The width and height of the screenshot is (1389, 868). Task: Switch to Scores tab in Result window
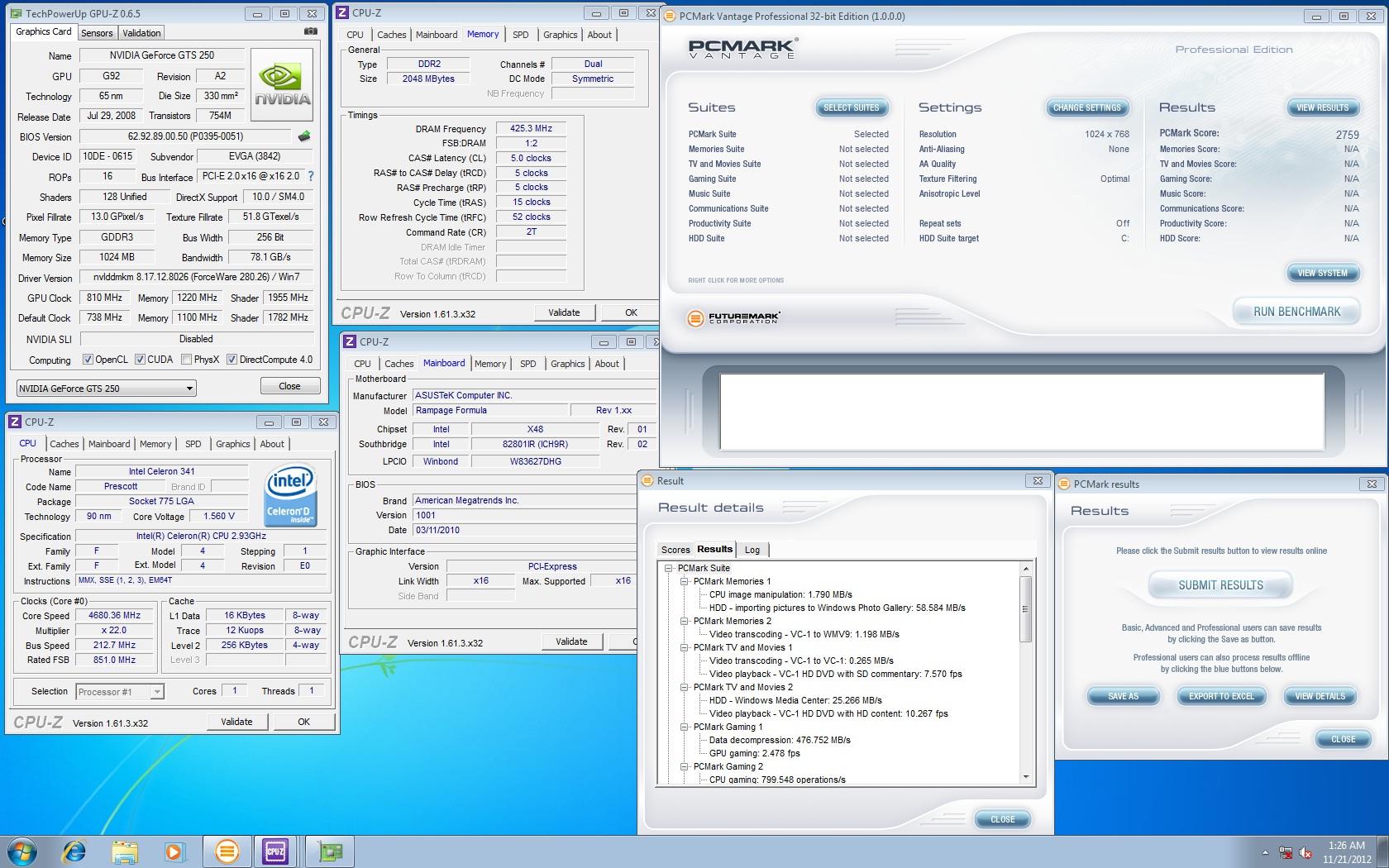(x=675, y=550)
